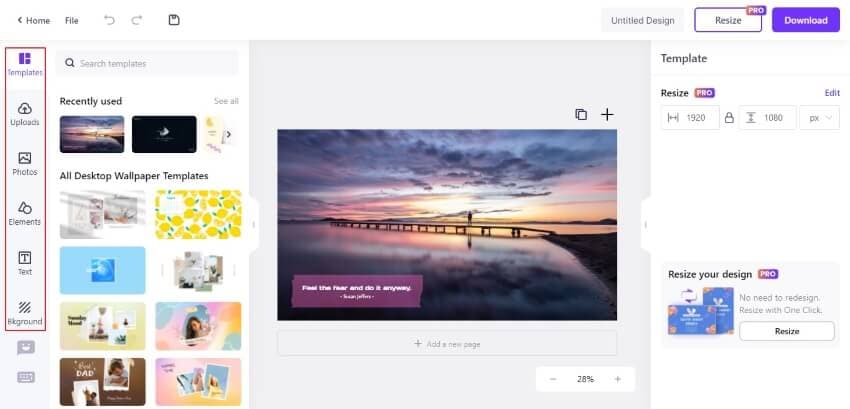Select the Text tool in sidebar
Screen dimensions: 850x409
[25, 264]
